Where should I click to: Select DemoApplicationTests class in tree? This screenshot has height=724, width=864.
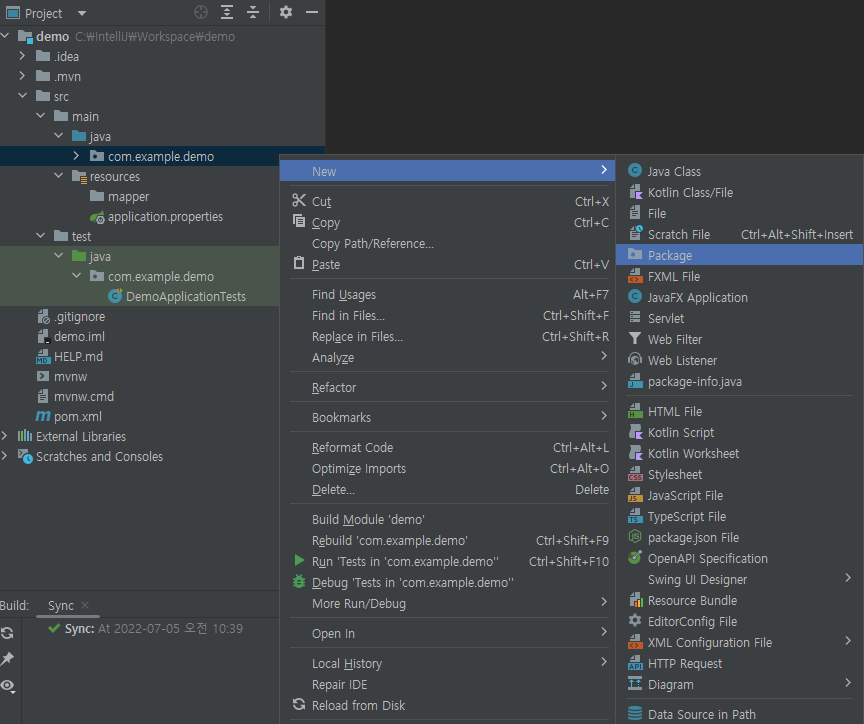[186, 296]
